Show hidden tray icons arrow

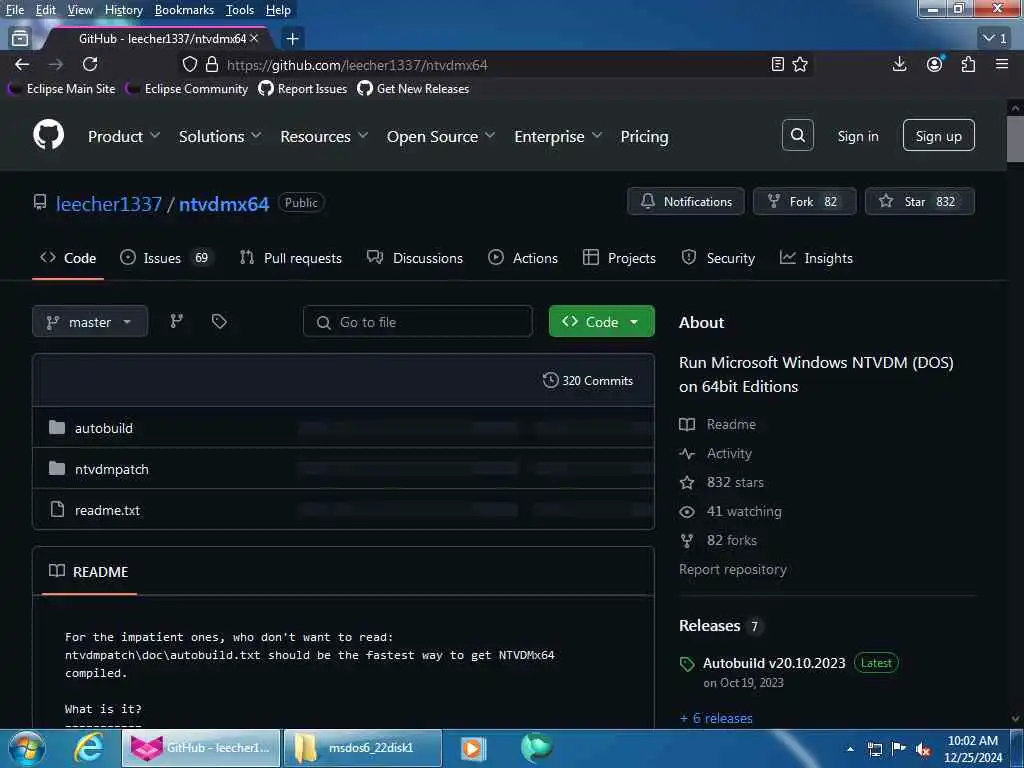[850, 749]
